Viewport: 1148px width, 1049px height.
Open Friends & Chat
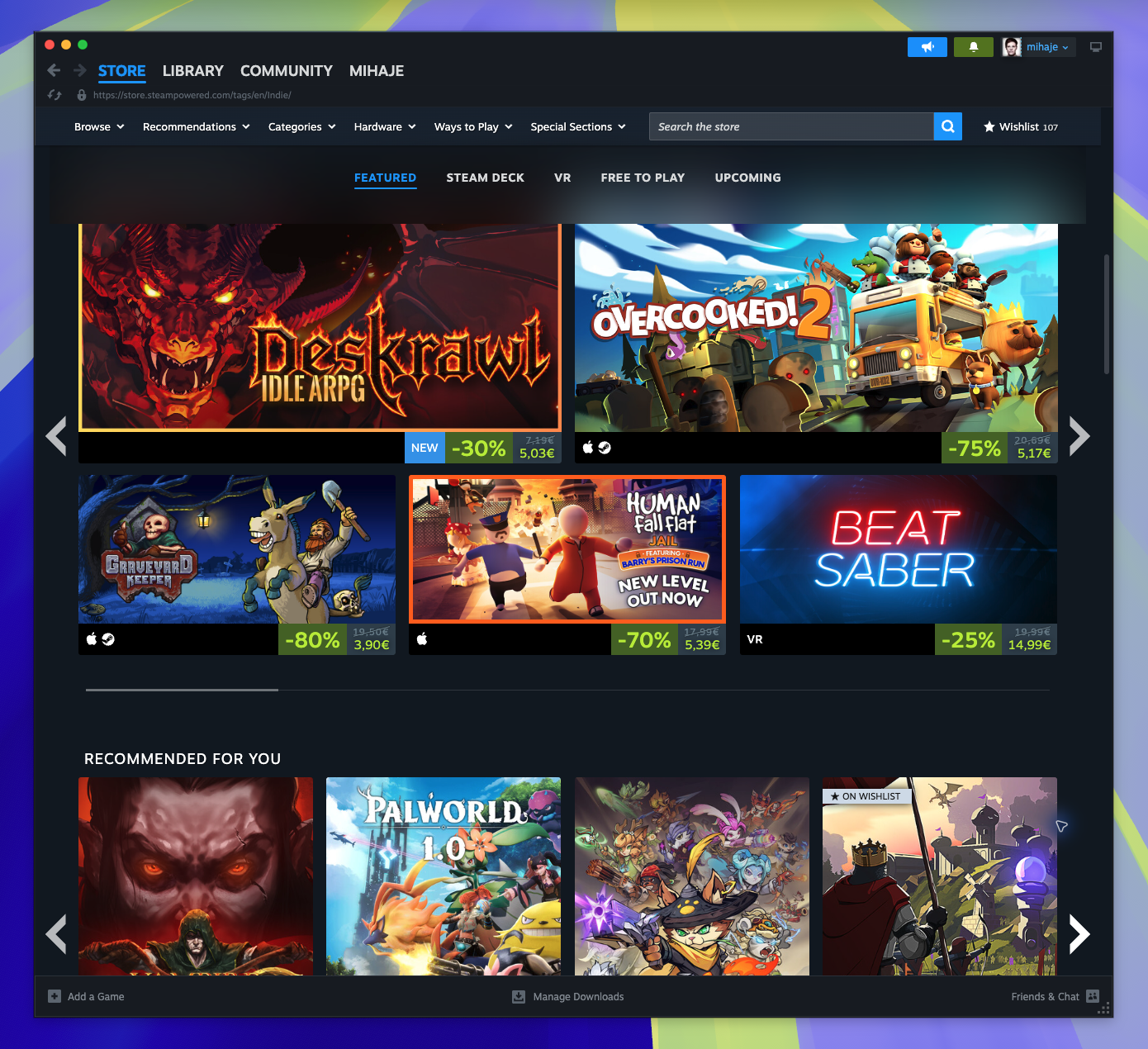click(1045, 997)
